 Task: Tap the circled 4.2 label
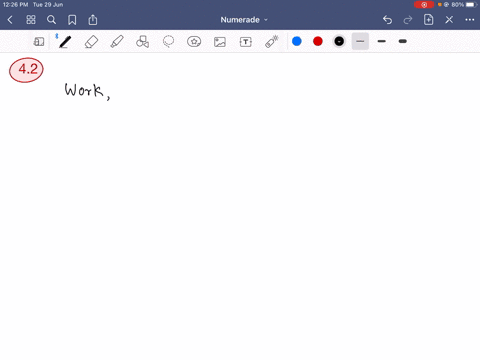pos(26,70)
